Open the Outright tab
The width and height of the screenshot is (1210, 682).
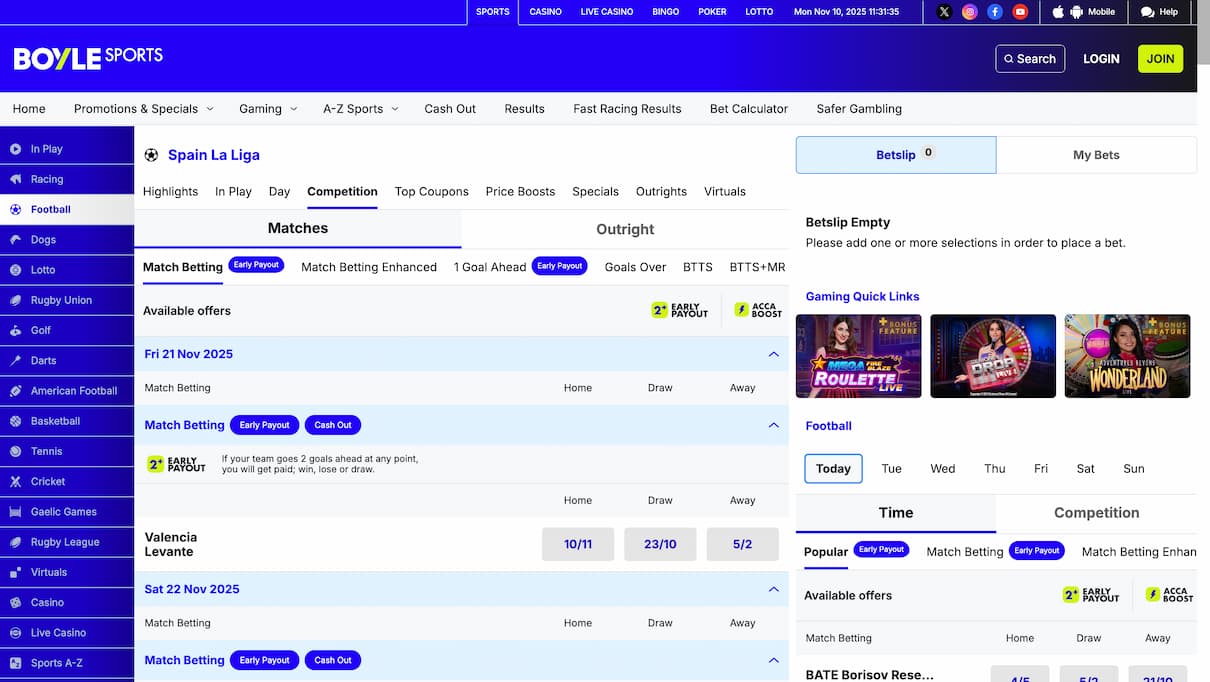coord(625,229)
